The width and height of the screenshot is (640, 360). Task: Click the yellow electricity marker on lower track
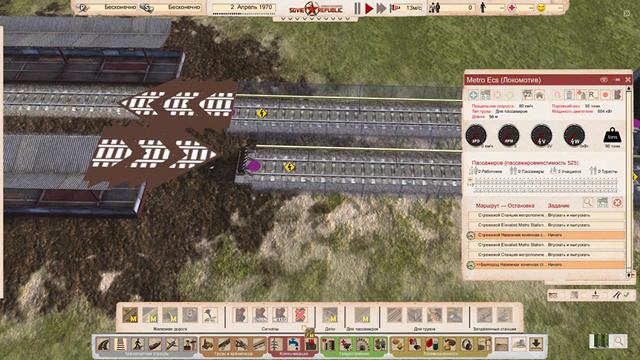tap(289, 167)
